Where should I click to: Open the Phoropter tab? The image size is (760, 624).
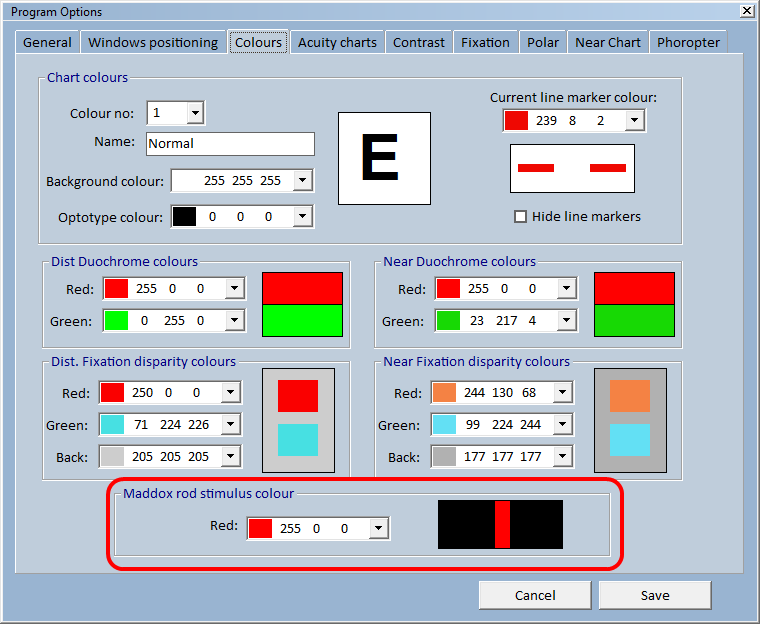tap(688, 43)
